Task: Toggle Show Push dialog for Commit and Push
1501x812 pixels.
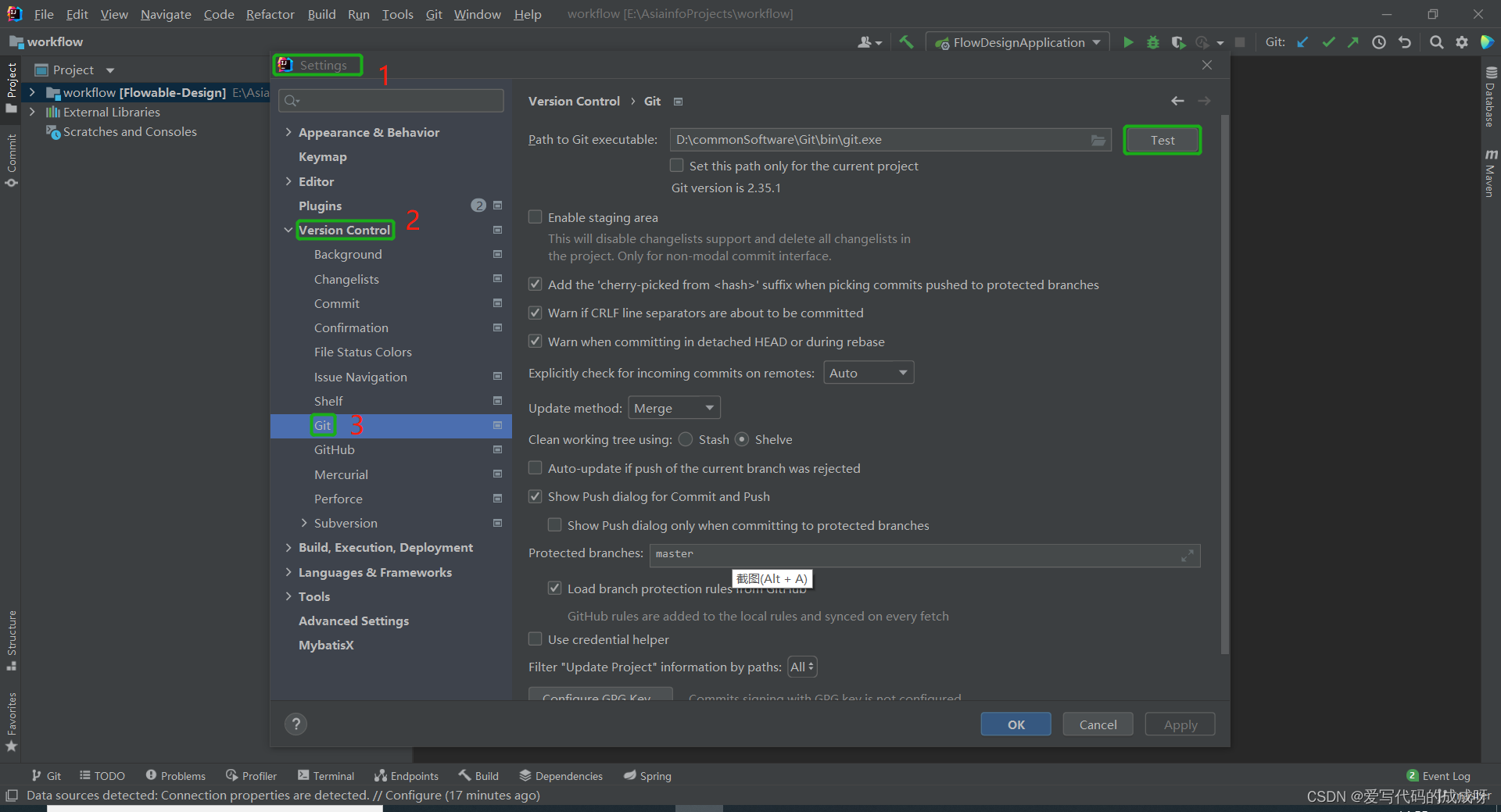Action: (536, 496)
